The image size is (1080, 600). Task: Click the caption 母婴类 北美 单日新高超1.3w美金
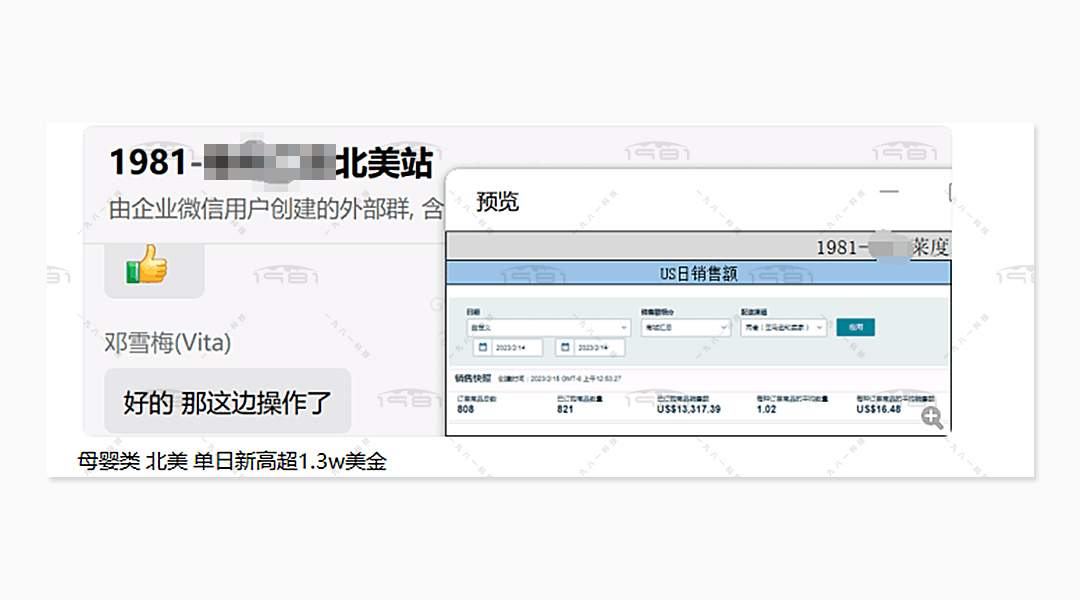pos(232,462)
